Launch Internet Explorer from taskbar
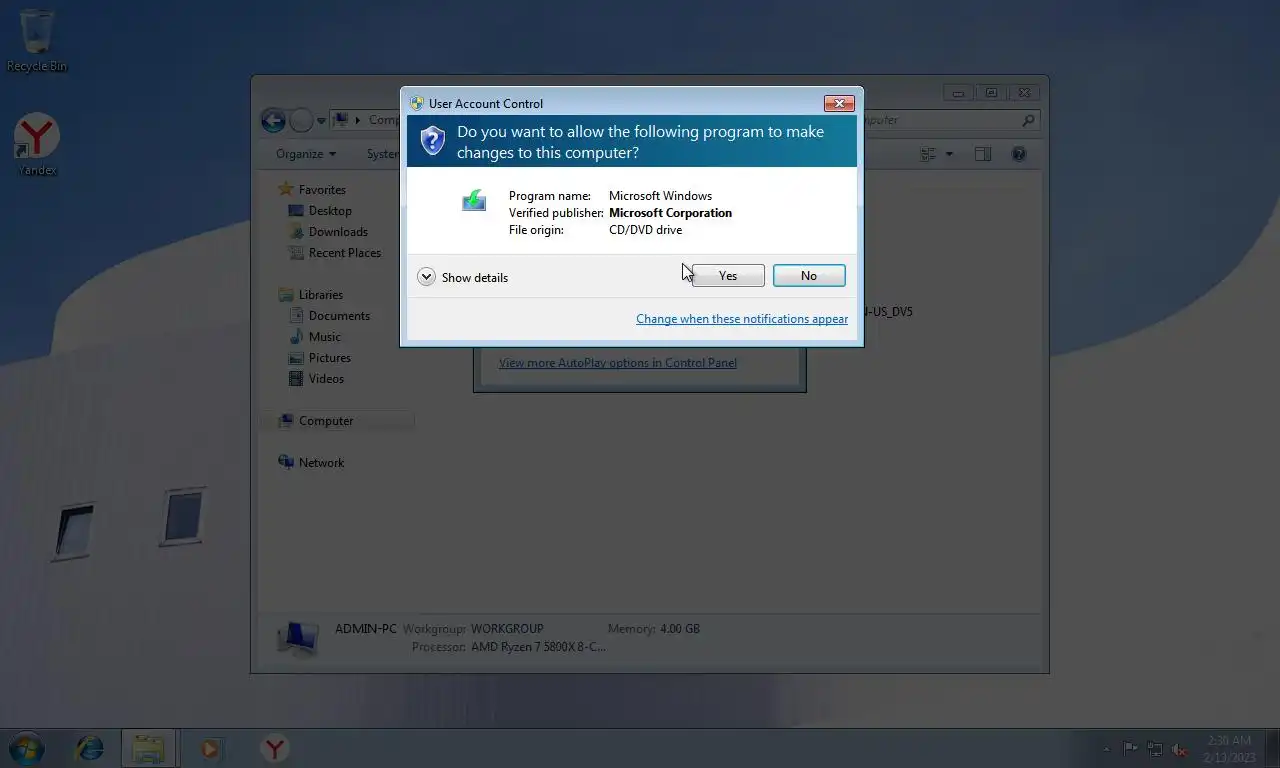This screenshot has width=1280, height=768. pyautogui.click(x=90, y=748)
